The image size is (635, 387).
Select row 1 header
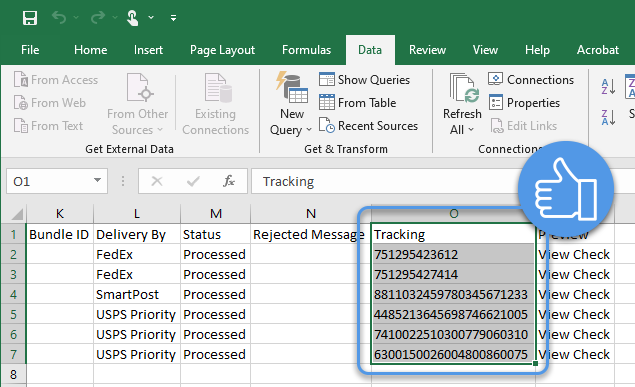pyautogui.click(x=13, y=234)
